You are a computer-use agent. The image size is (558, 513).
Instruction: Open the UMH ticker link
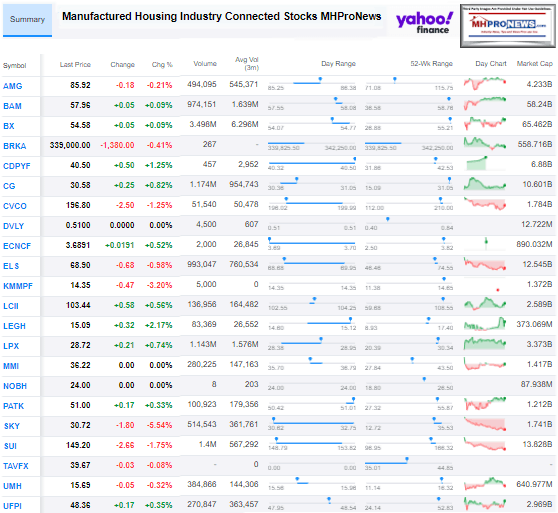tap(12, 486)
